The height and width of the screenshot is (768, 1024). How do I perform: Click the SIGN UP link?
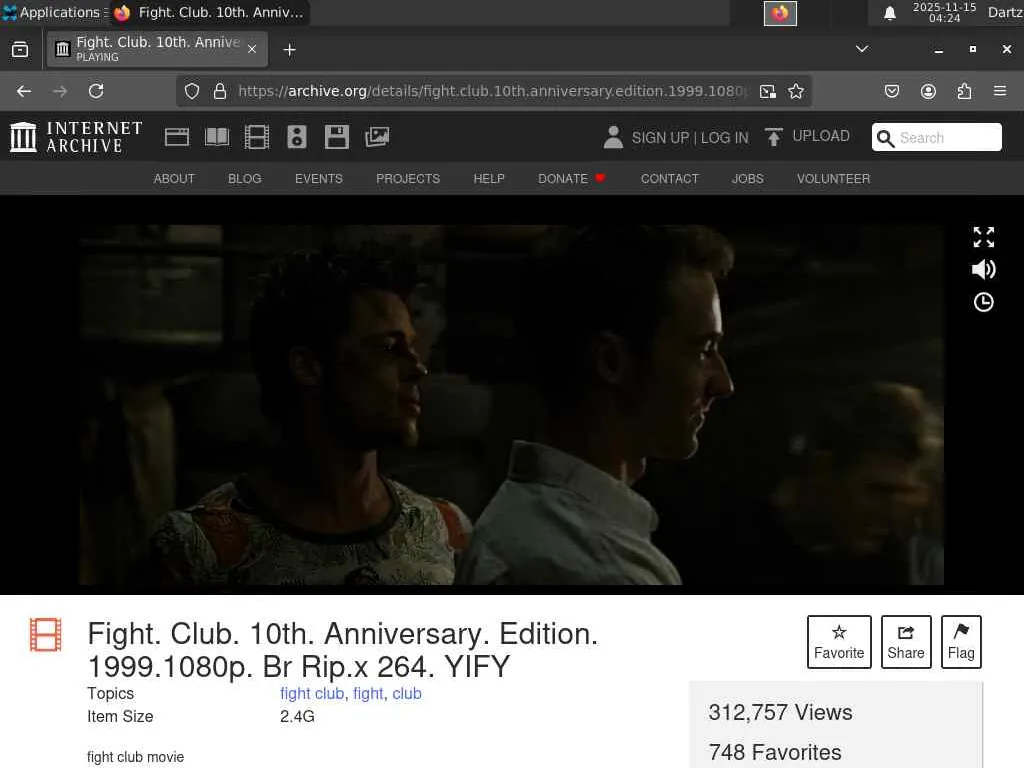pyautogui.click(x=660, y=138)
